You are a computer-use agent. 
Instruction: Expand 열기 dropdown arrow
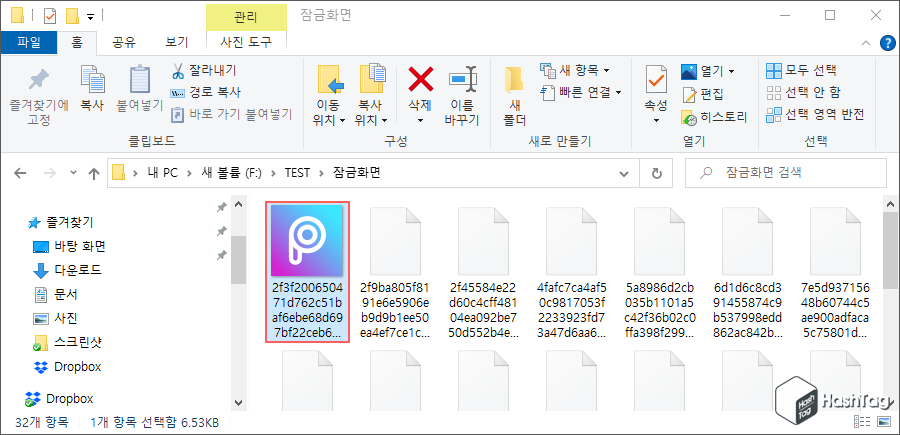click(731, 72)
